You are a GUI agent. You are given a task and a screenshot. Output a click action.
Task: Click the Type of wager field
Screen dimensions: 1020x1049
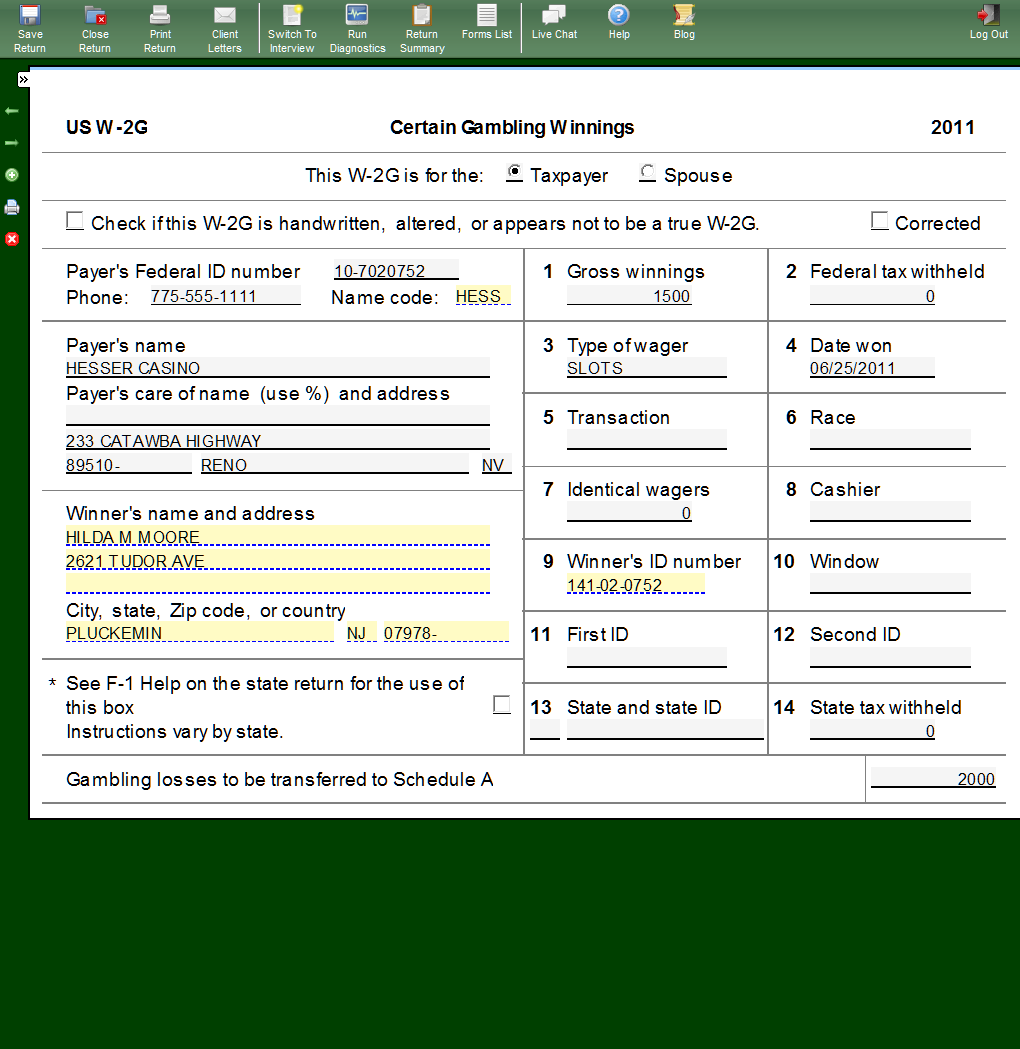[x=646, y=368]
